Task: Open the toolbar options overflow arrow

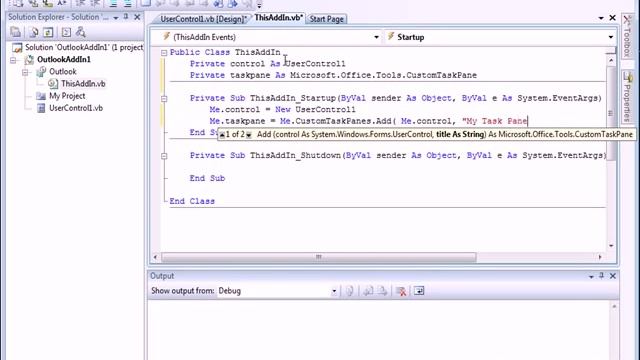Action: tap(259, 5)
